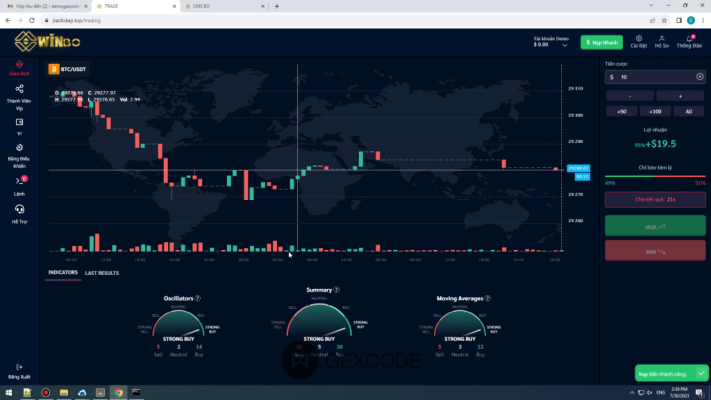Open the Thông Báo notification bell
The height and width of the screenshot is (400, 711).
point(689,39)
